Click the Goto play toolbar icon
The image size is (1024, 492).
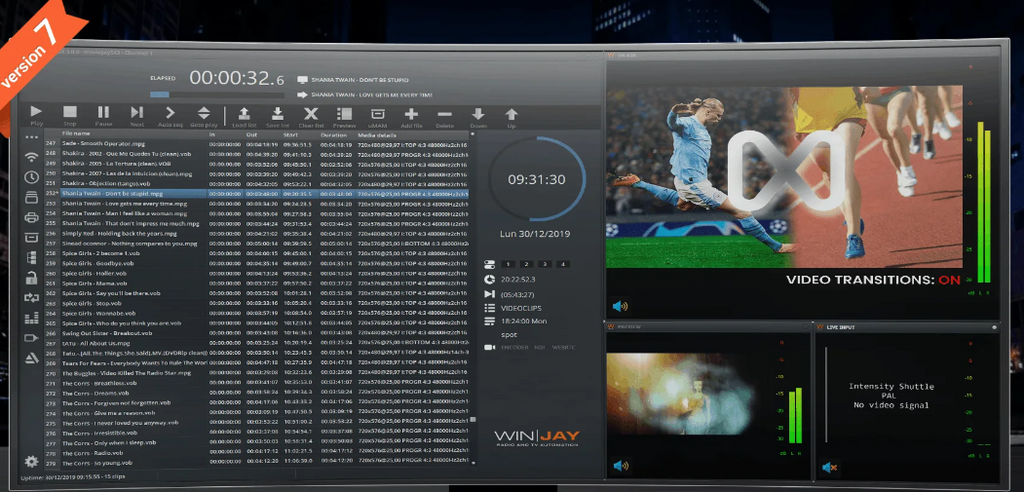tap(204, 115)
